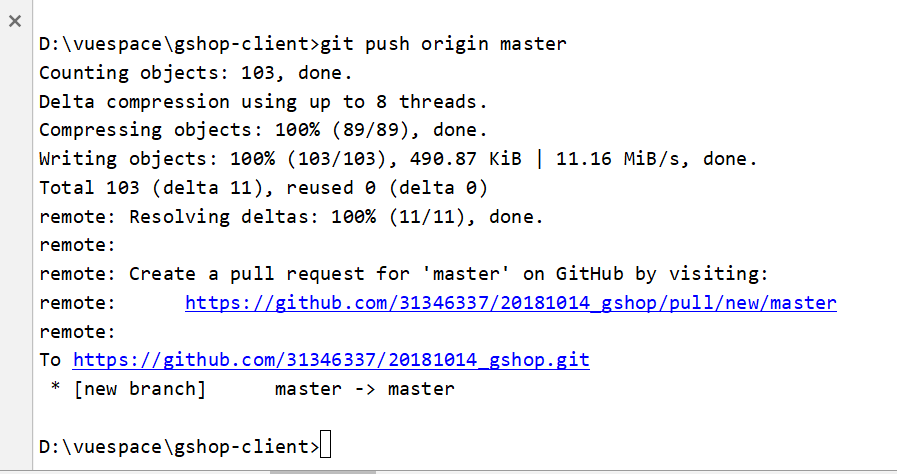Click the word 'To' before the git URL
Viewport: 897px width, 474px height.
50,360
